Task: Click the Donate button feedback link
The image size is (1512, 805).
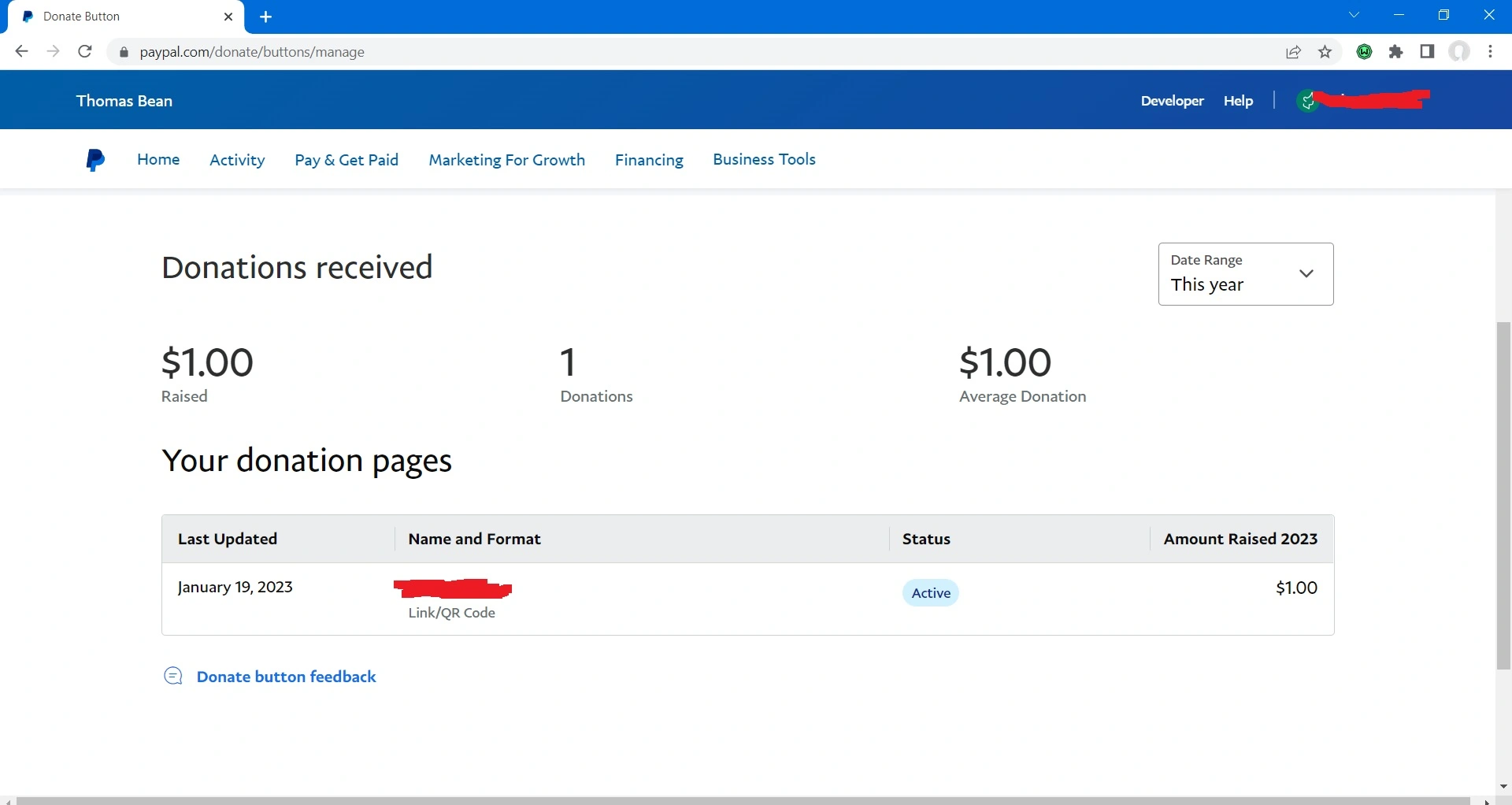Action: (287, 677)
